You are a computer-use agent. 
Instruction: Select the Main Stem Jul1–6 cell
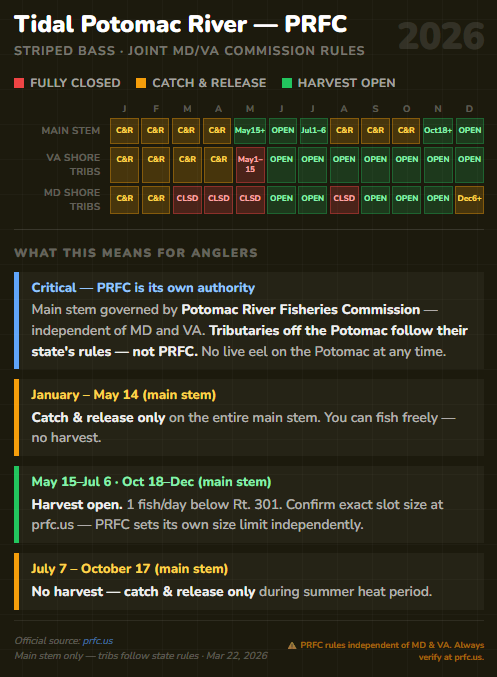[x=313, y=130]
